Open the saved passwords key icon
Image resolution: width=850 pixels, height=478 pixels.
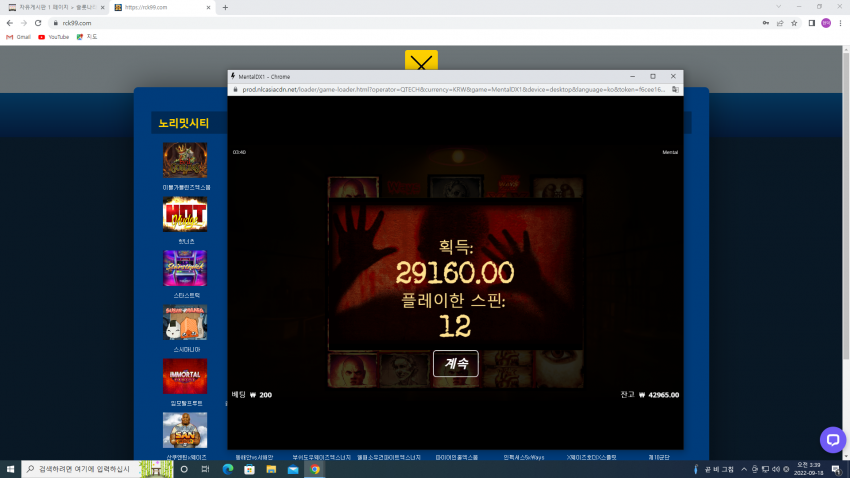point(765,23)
